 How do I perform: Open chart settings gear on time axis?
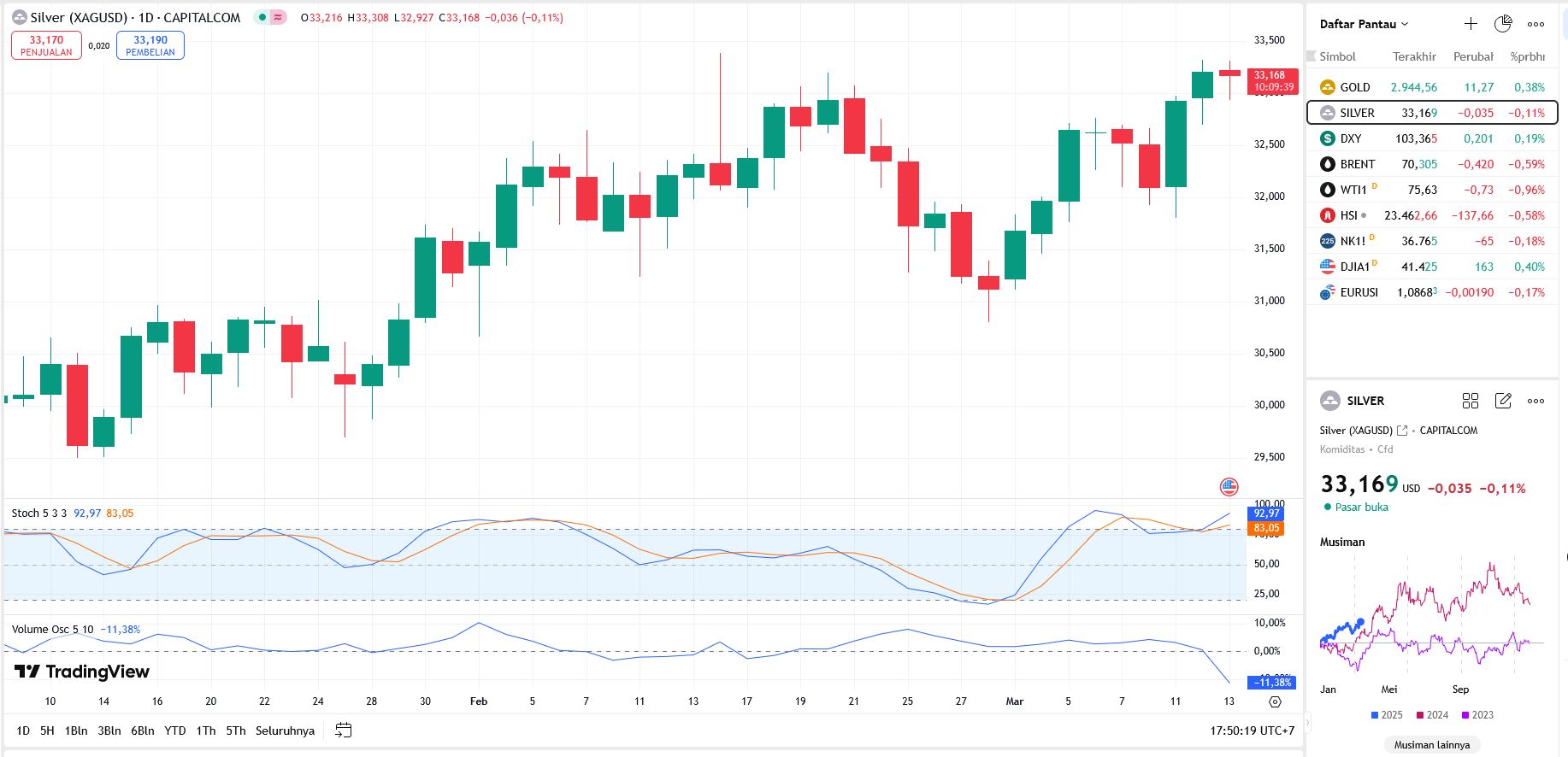click(x=1275, y=701)
